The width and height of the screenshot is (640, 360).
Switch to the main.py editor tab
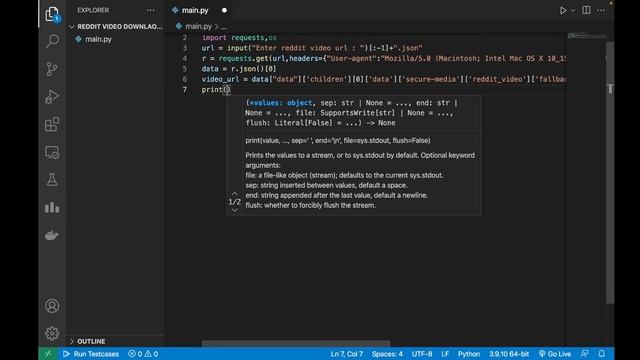(x=195, y=10)
